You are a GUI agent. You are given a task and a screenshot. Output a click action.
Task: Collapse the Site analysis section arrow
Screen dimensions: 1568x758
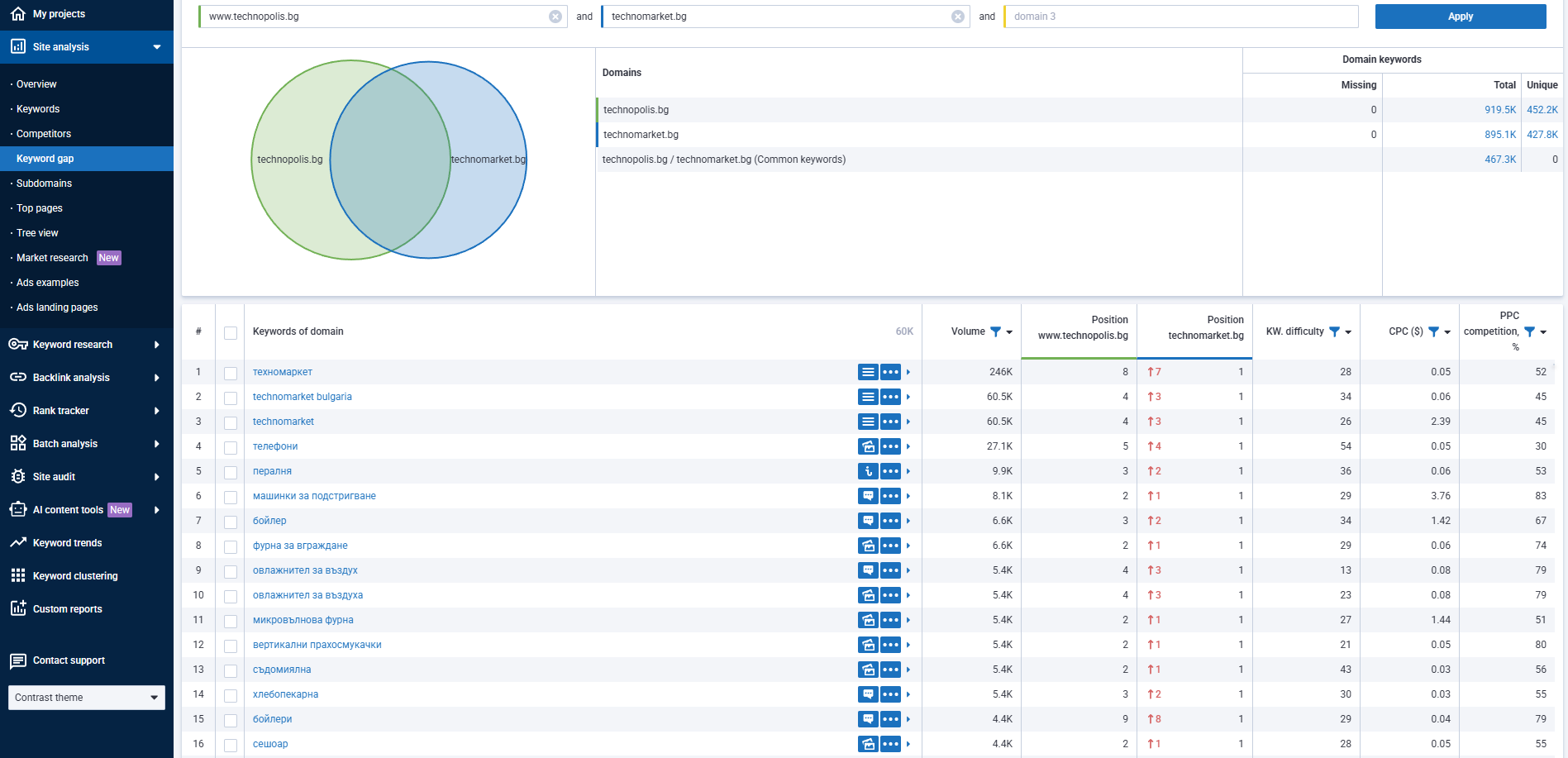(x=157, y=47)
